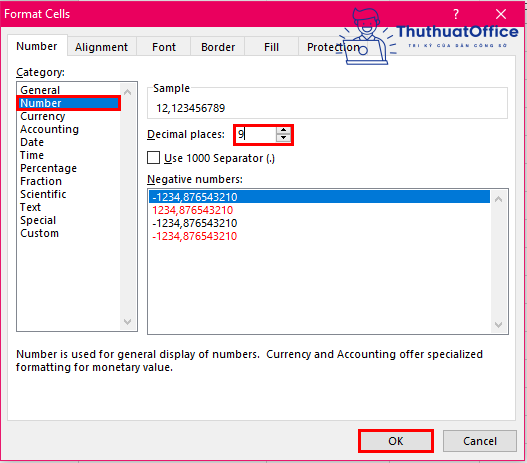This screenshot has width=527, height=463.
Task: Open the Protection tab
Action: [333, 47]
